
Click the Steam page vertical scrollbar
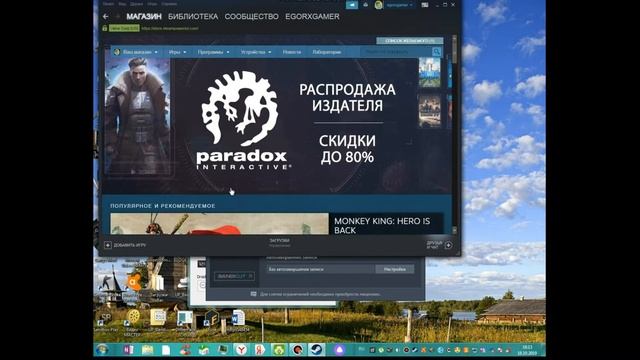pyautogui.click(x=454, y=135)
